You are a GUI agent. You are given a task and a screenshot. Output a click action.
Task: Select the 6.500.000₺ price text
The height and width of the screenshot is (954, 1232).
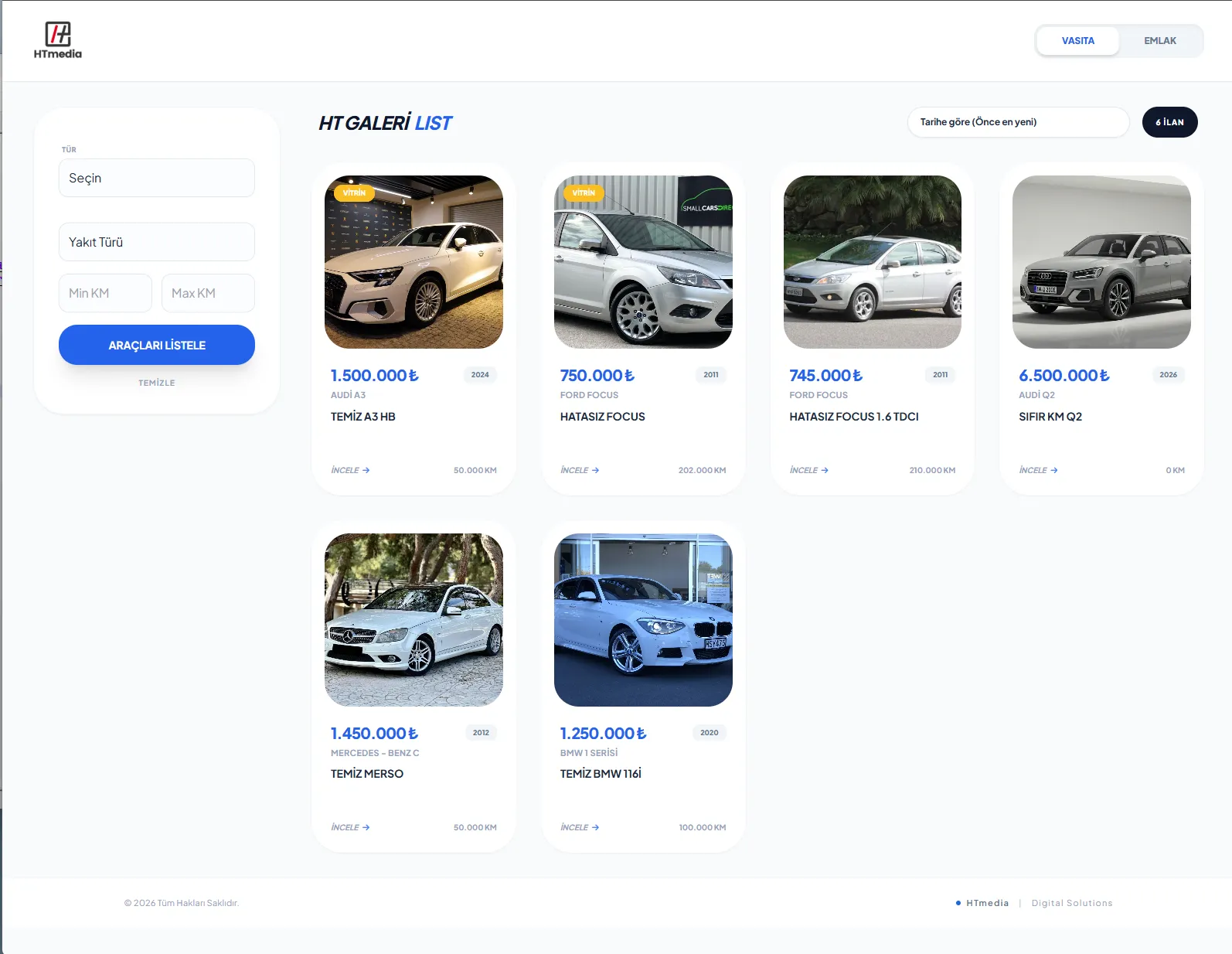1064,376
